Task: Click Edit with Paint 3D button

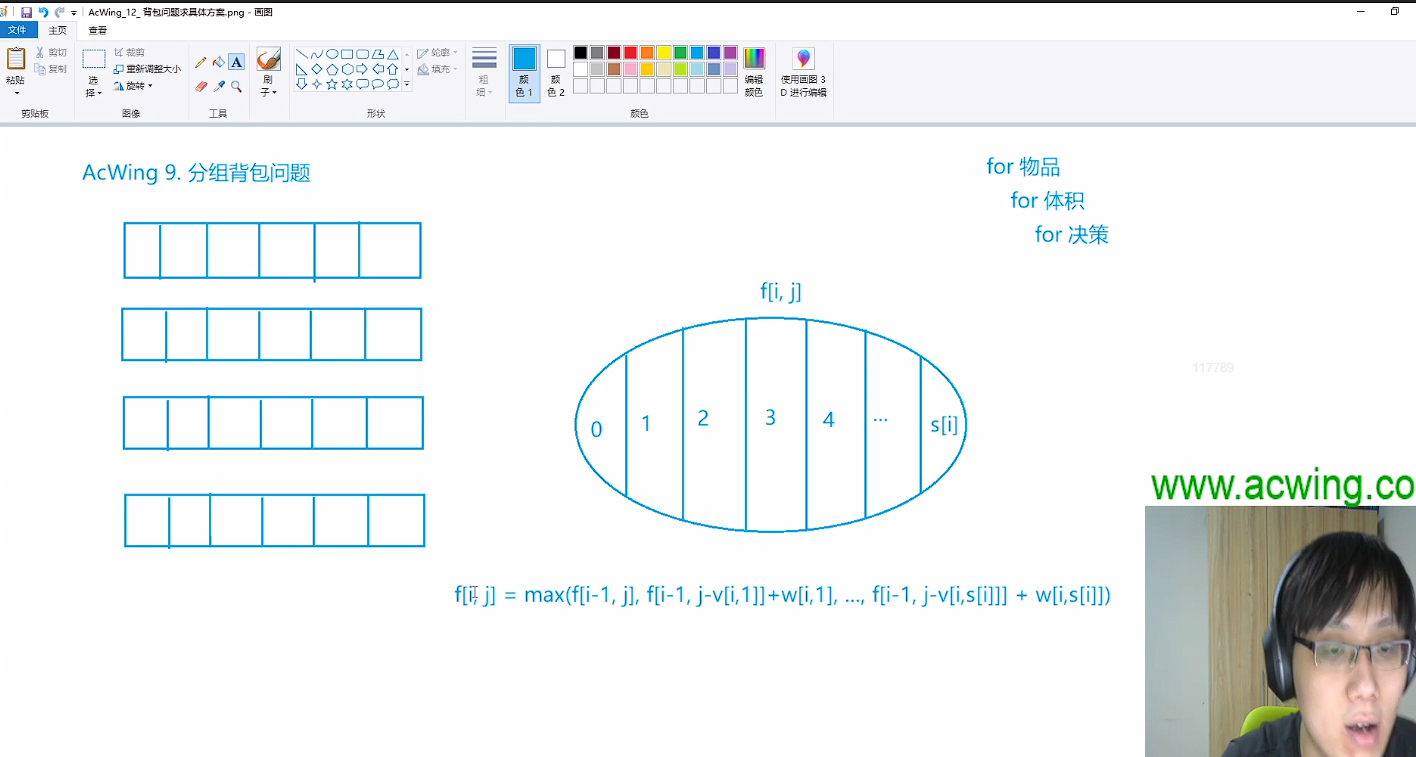Action: (x=804, y=72)
